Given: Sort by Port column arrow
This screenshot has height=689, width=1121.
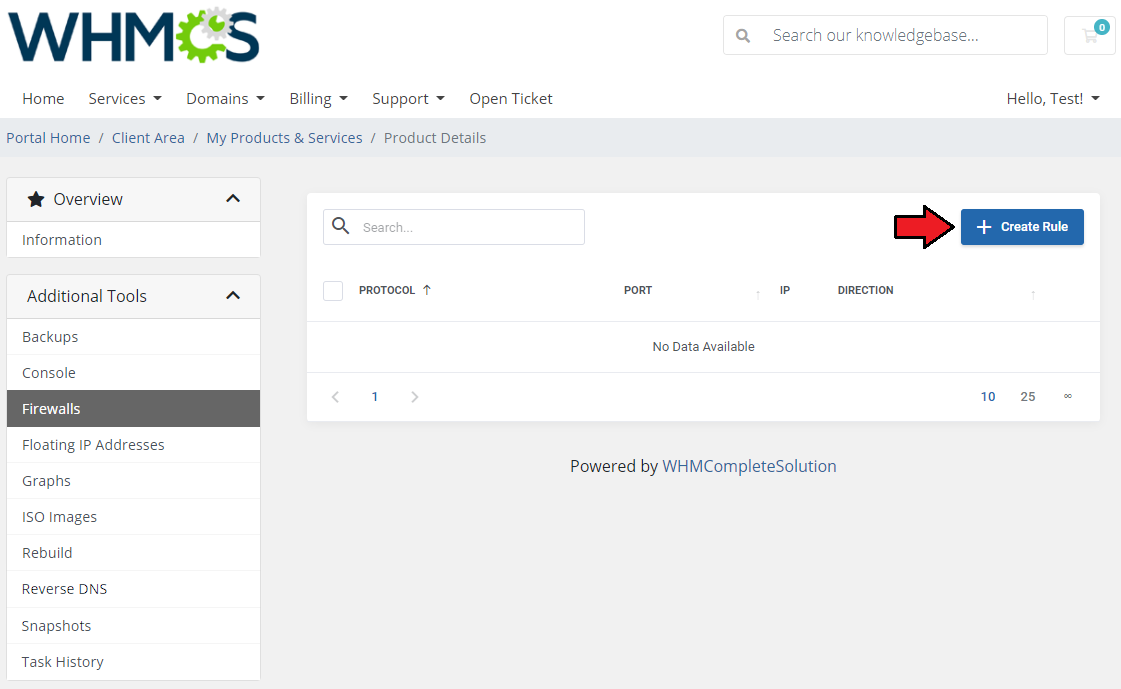Looking at the screenshot, I should pyautogui.click(x=758, y=294).
